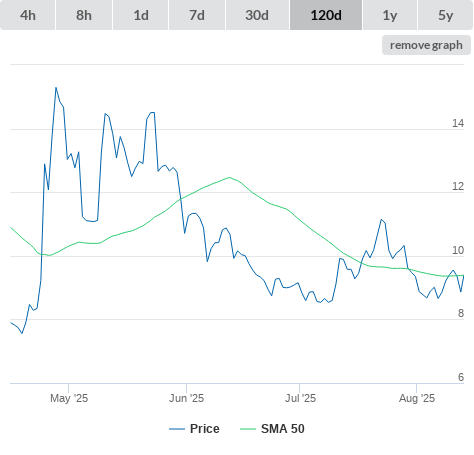Click the 14 value label on the y-axis
Image resolution: width=474 pixels, height=455 pixels.
click(458, 123)
